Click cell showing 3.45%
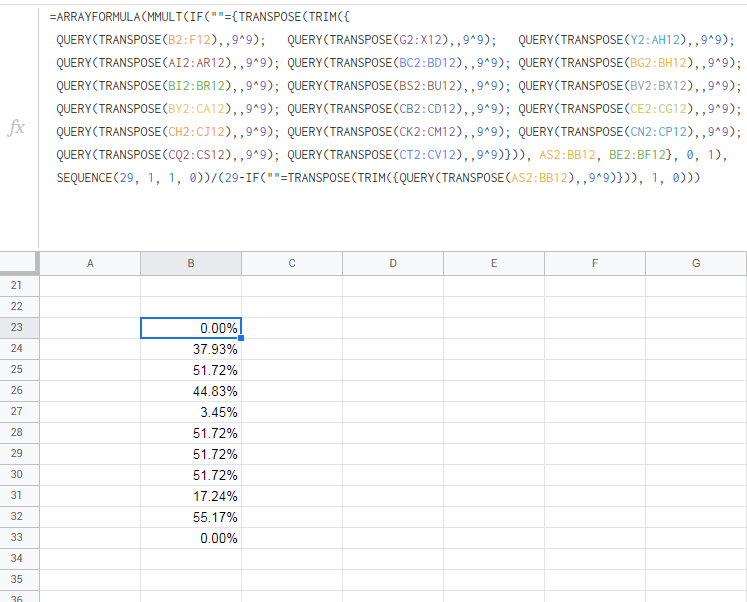Viewport: 747px width, 602px height. pyautogui.click(x=191, y=411)
